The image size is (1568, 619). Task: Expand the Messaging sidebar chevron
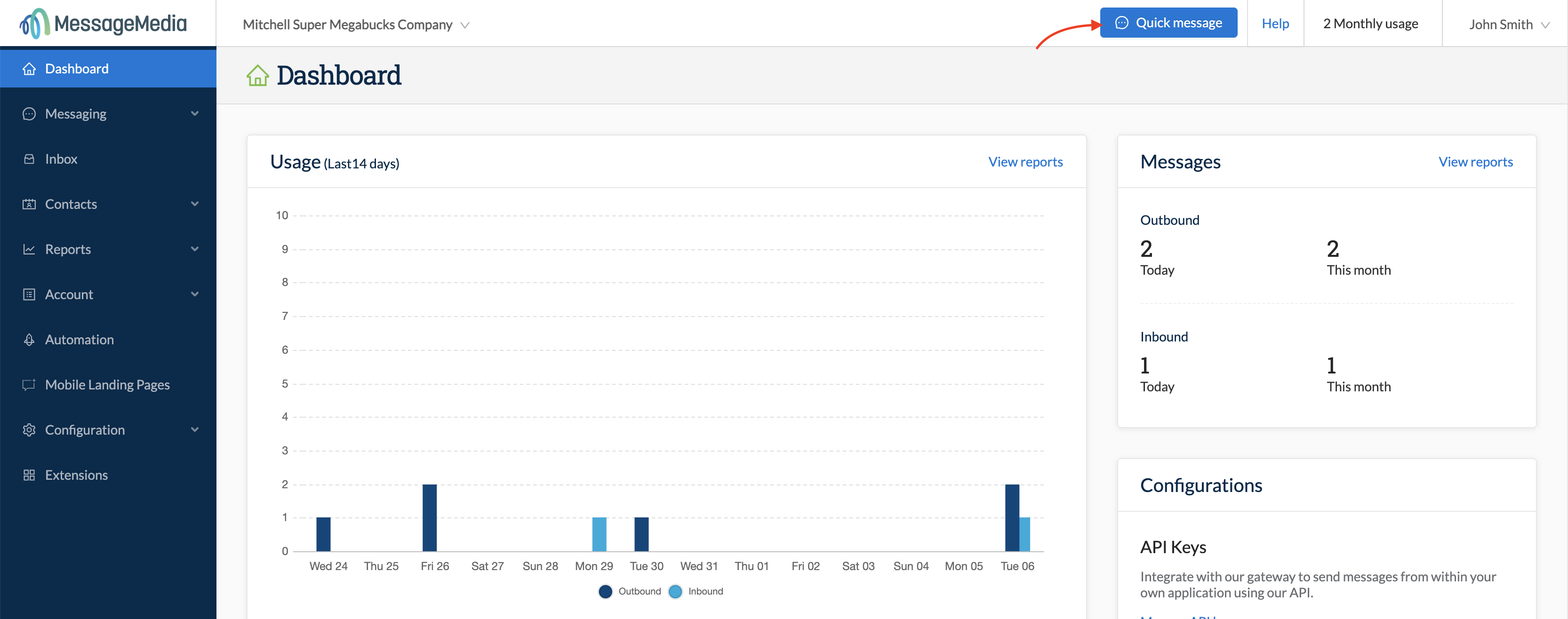tap(195, 114)
